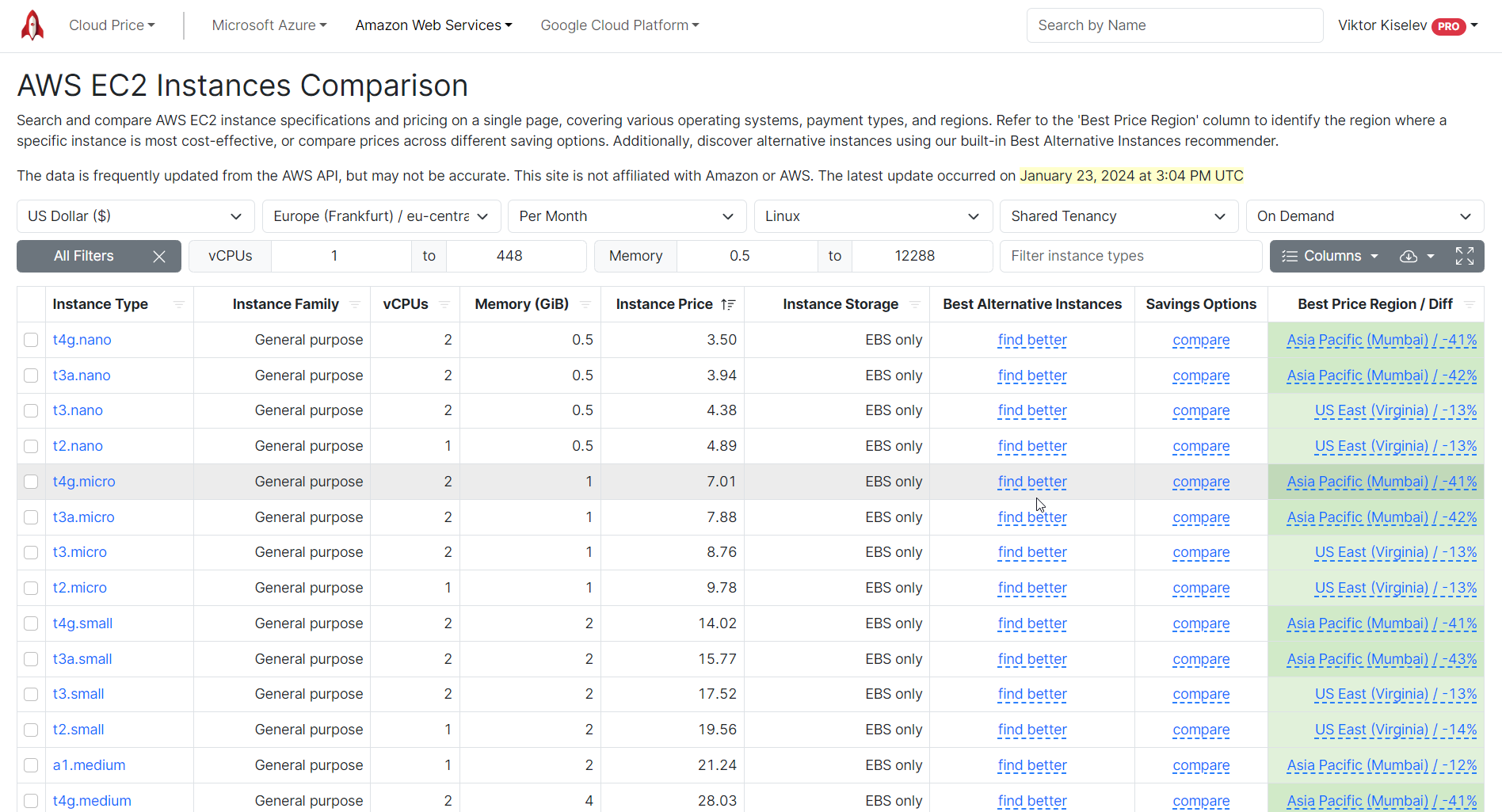Open the Microsoft Azure menu

[269, 25]
